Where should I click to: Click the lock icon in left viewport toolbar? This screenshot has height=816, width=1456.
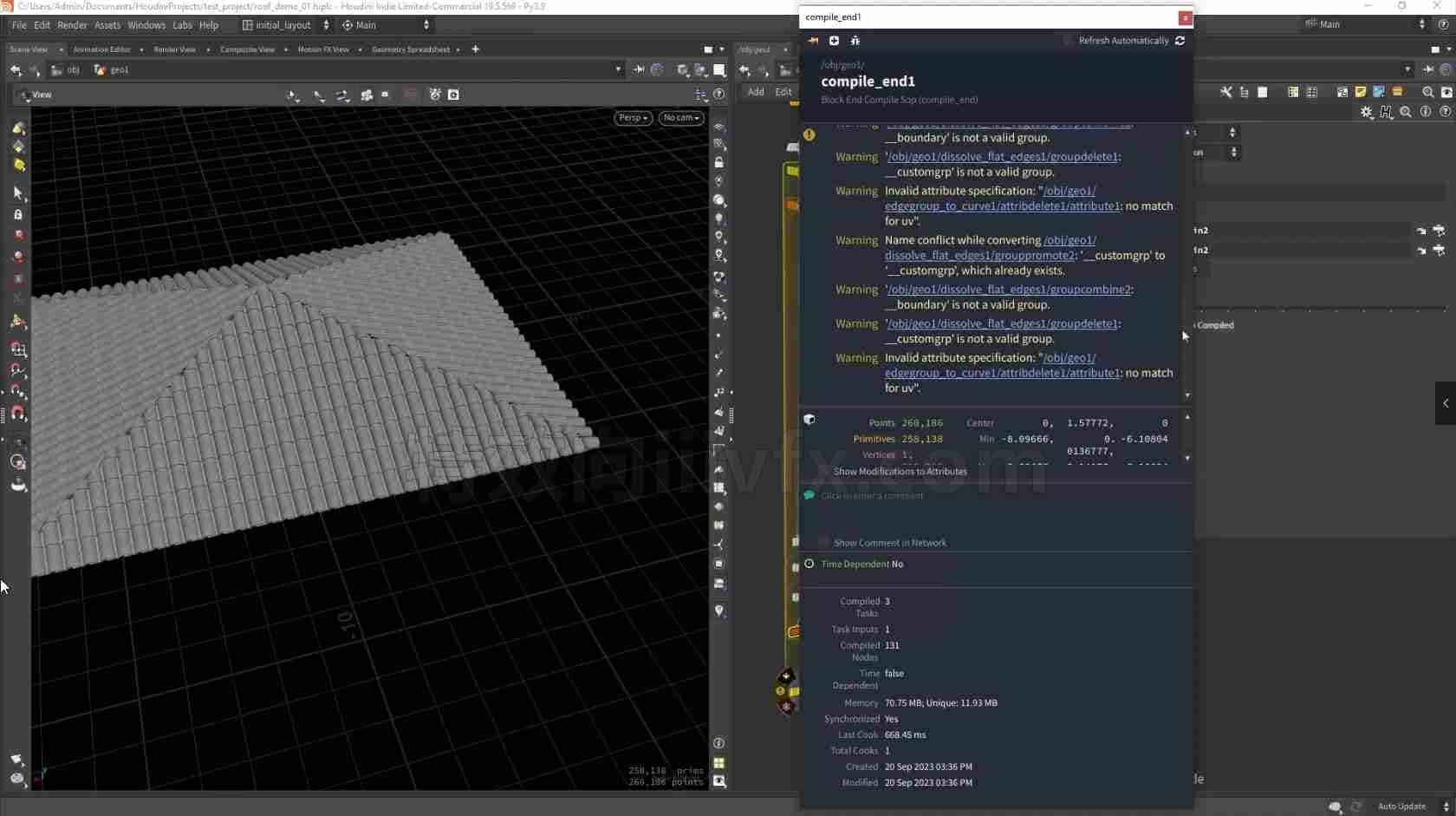(17, 214)
